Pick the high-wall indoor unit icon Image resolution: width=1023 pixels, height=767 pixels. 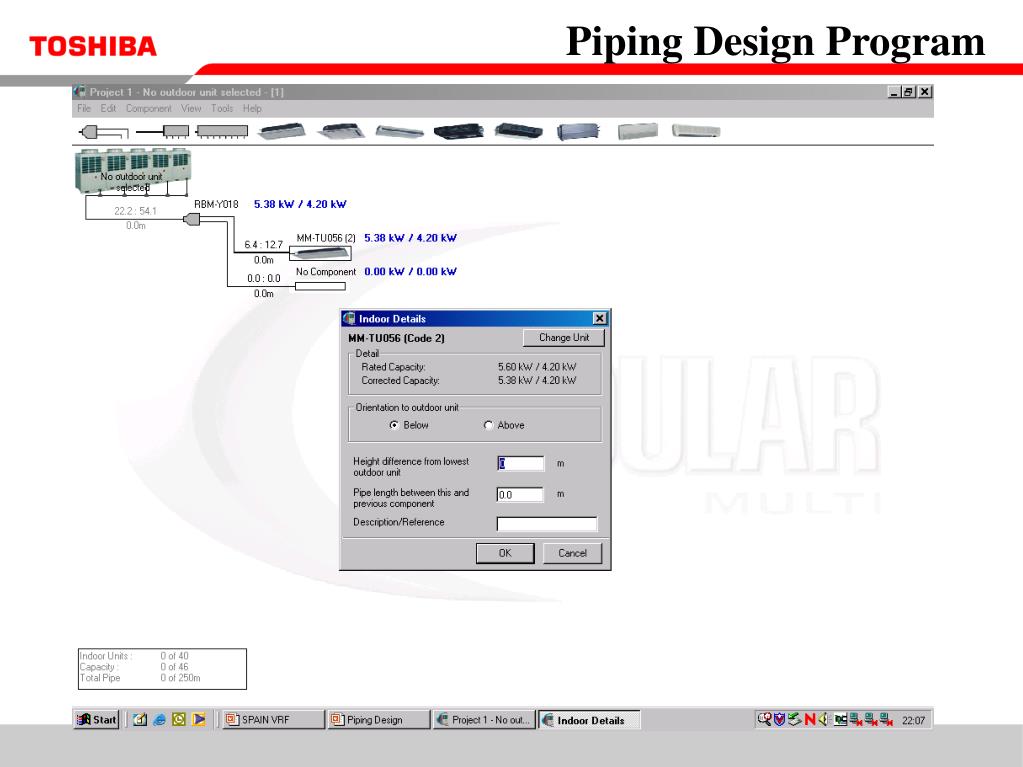(696, 130)
